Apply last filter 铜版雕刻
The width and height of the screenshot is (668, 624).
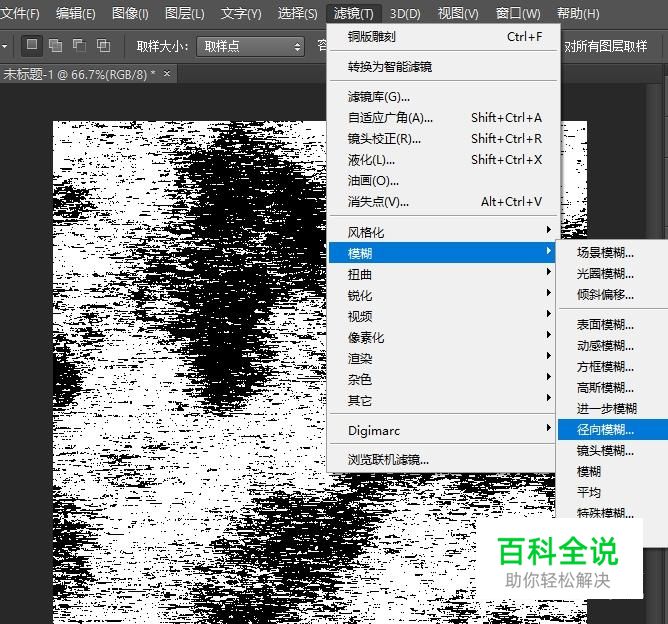[x=442, y=37]
